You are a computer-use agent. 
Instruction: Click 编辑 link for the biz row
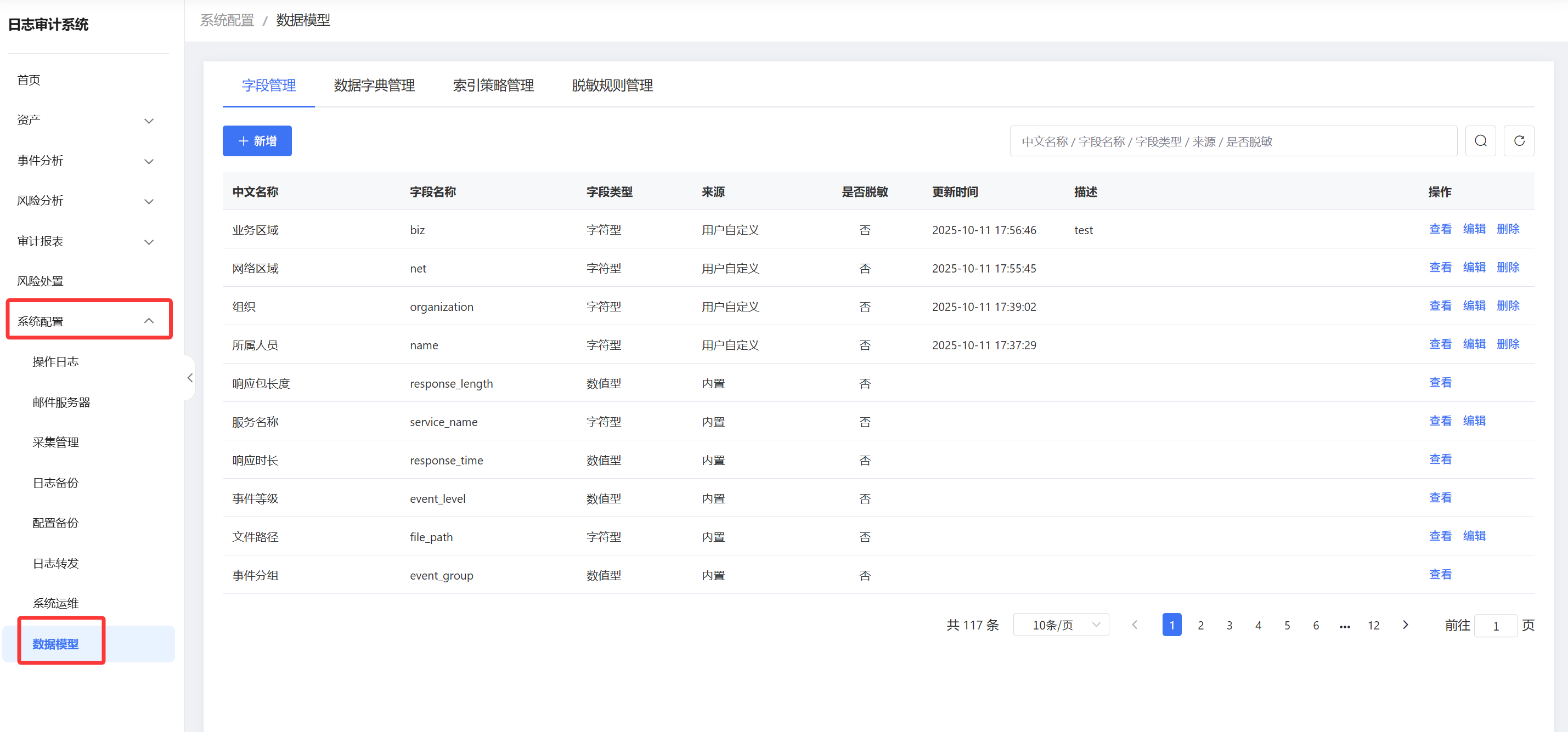(x=1474, y=229)
